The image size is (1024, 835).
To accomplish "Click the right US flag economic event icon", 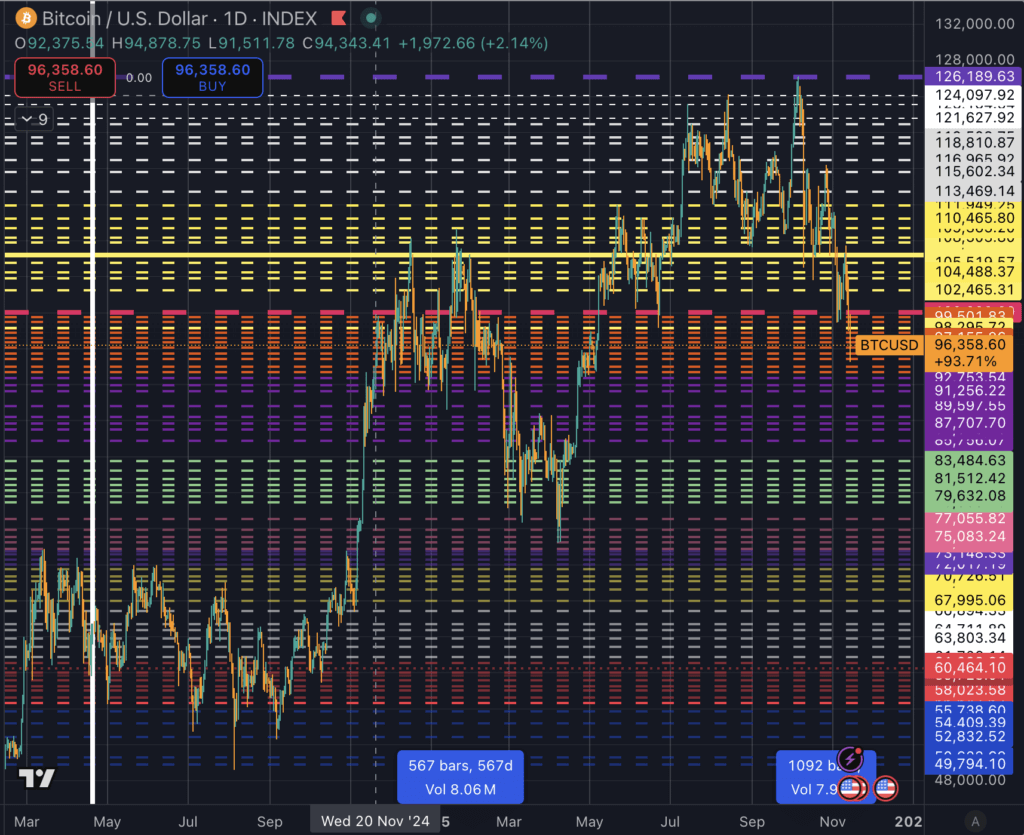I will coord(885,789).
